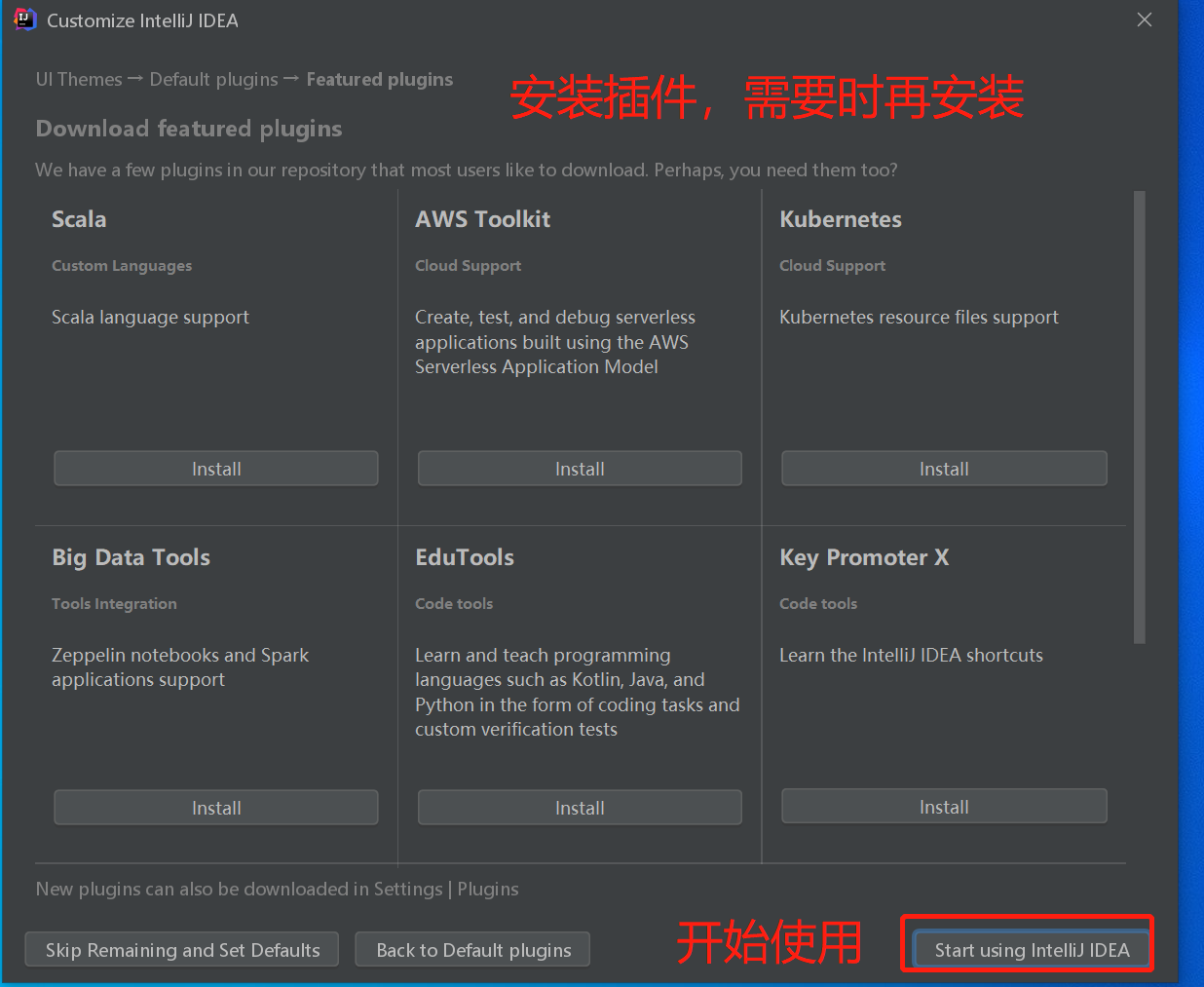Click the EduTools plugin title
The width and height of the screenshot is (1204, 987).
click(x=465, y=557)
